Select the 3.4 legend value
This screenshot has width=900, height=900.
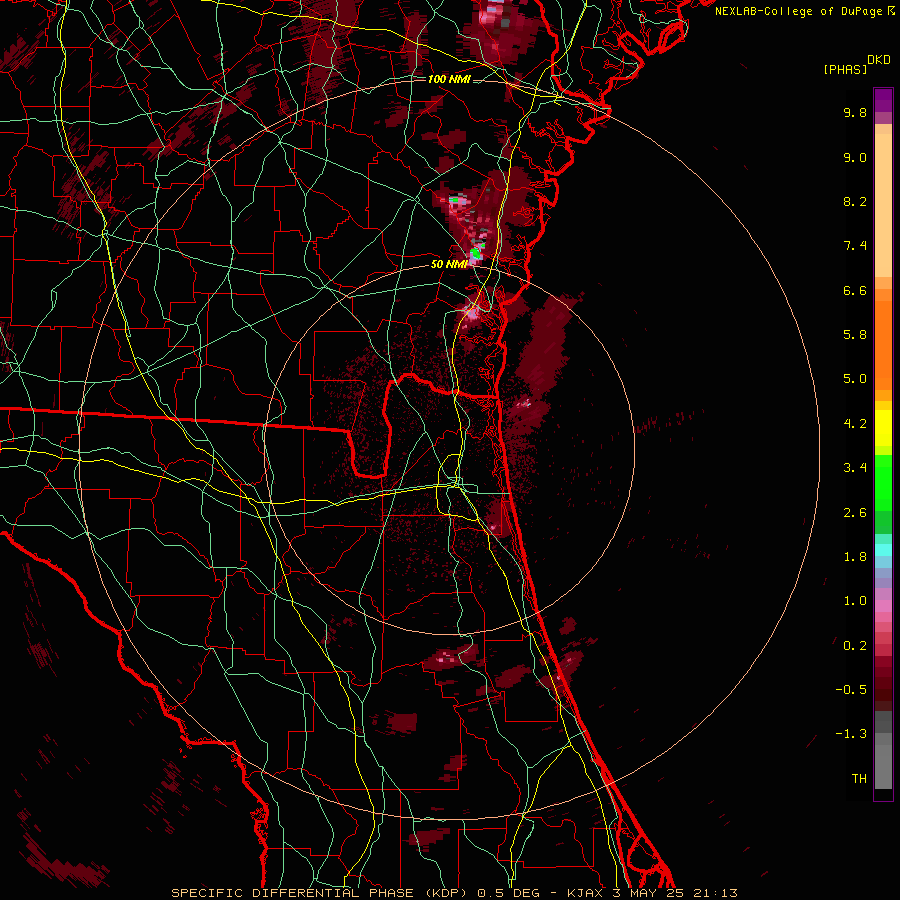pyautogui.click(x=855, y=468)
